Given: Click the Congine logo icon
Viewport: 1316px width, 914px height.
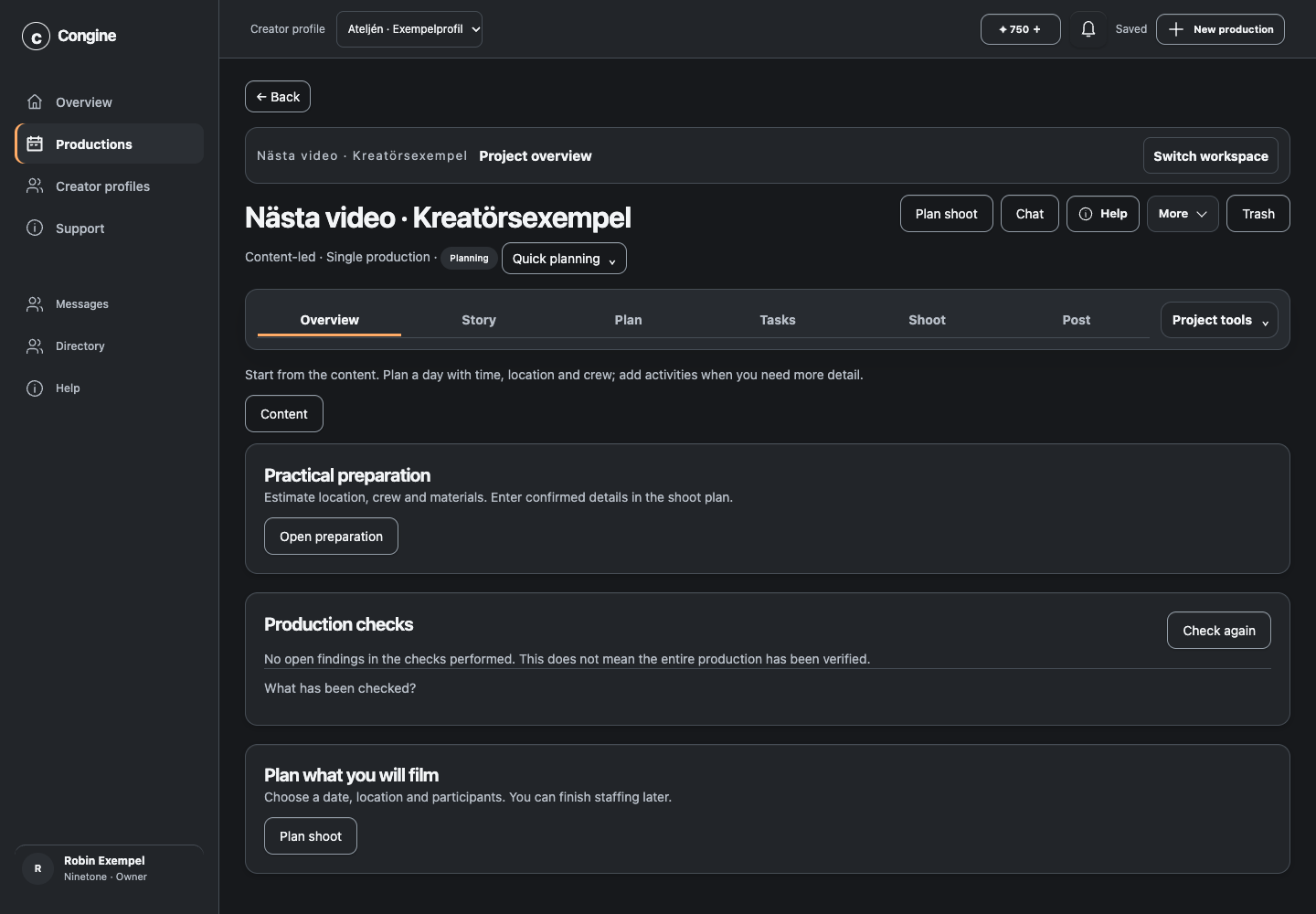Looking at the screenshot, I should click(x=36, y=37).
